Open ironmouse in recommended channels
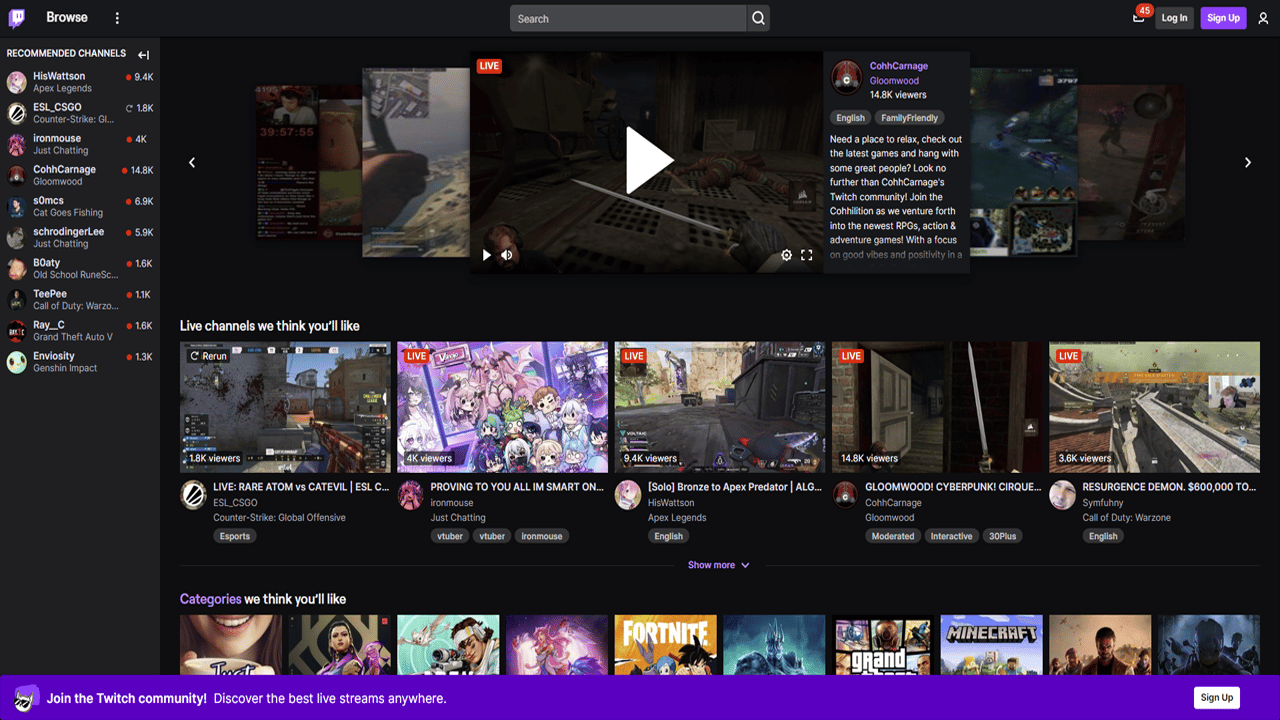 point(80,144)
